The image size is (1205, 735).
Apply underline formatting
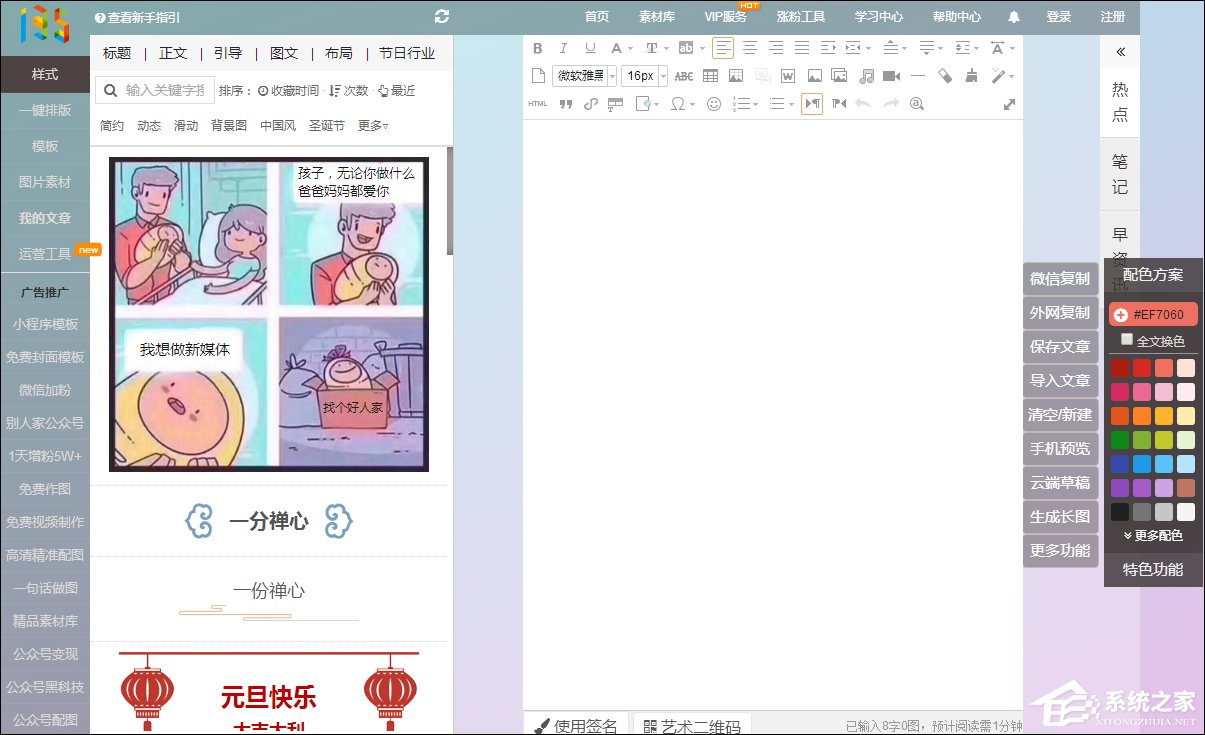tap(590, 48)
